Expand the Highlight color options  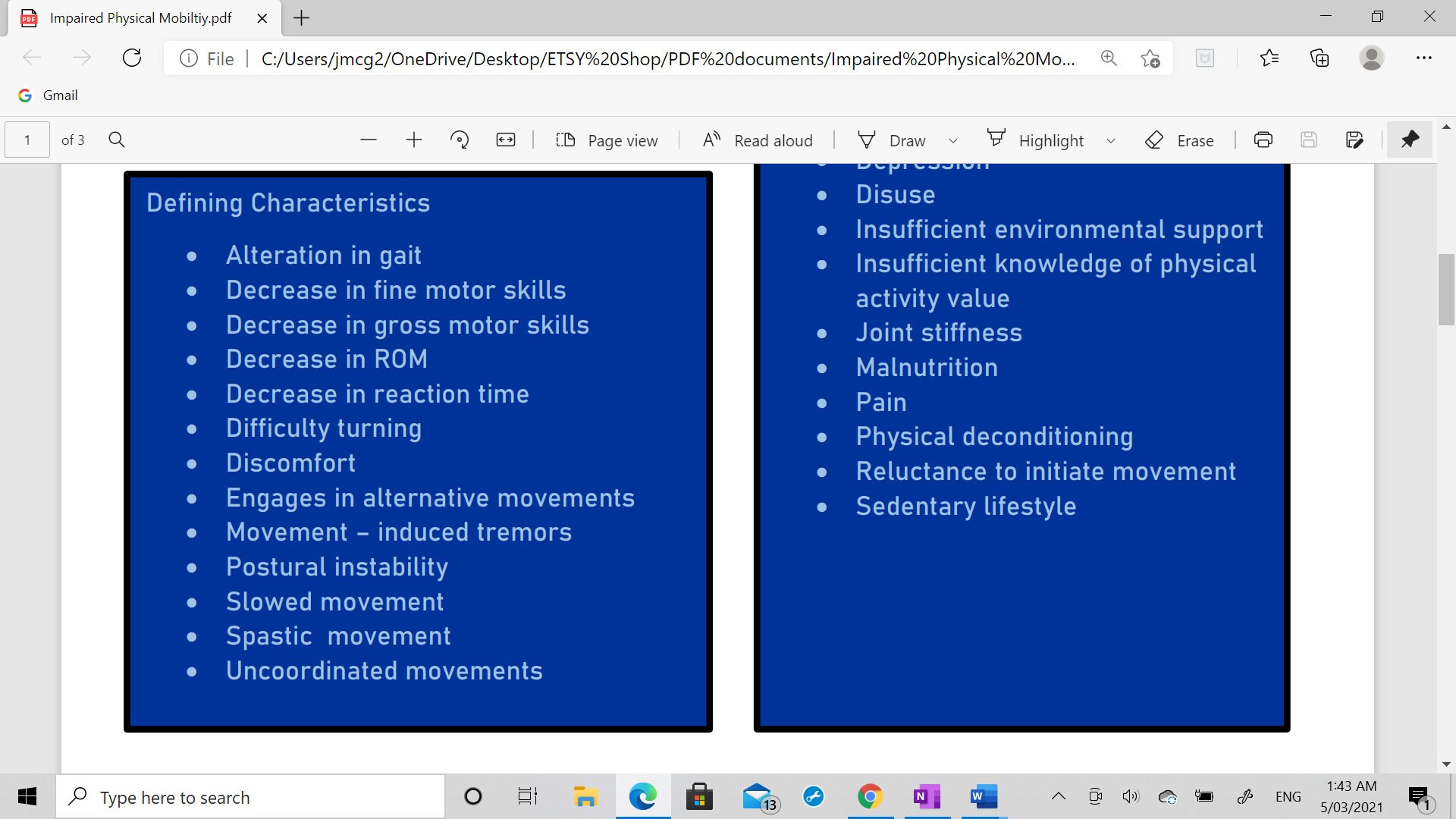(1111, 140)
